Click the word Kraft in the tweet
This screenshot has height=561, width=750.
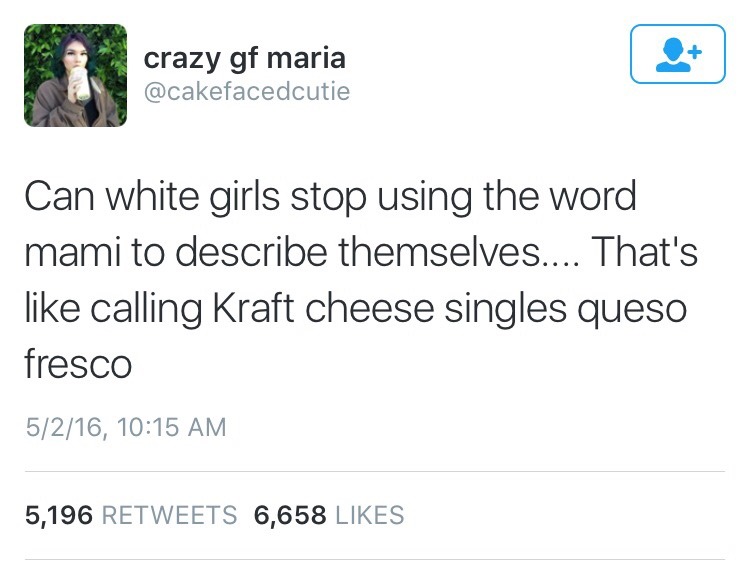tap(254, 307)
